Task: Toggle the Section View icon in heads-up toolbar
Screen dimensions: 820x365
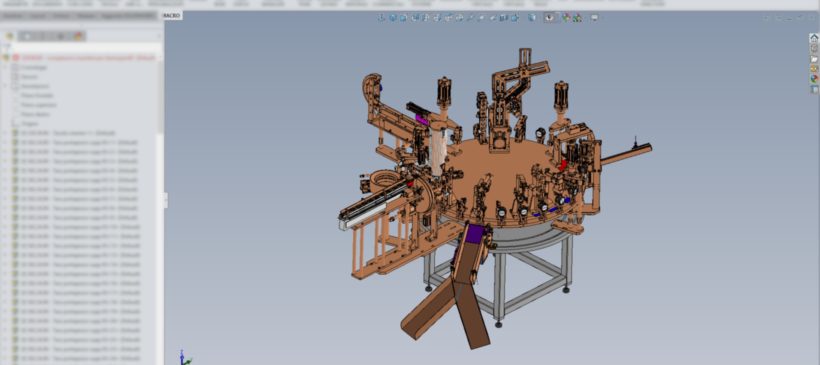Action: [x=403, y=18]
